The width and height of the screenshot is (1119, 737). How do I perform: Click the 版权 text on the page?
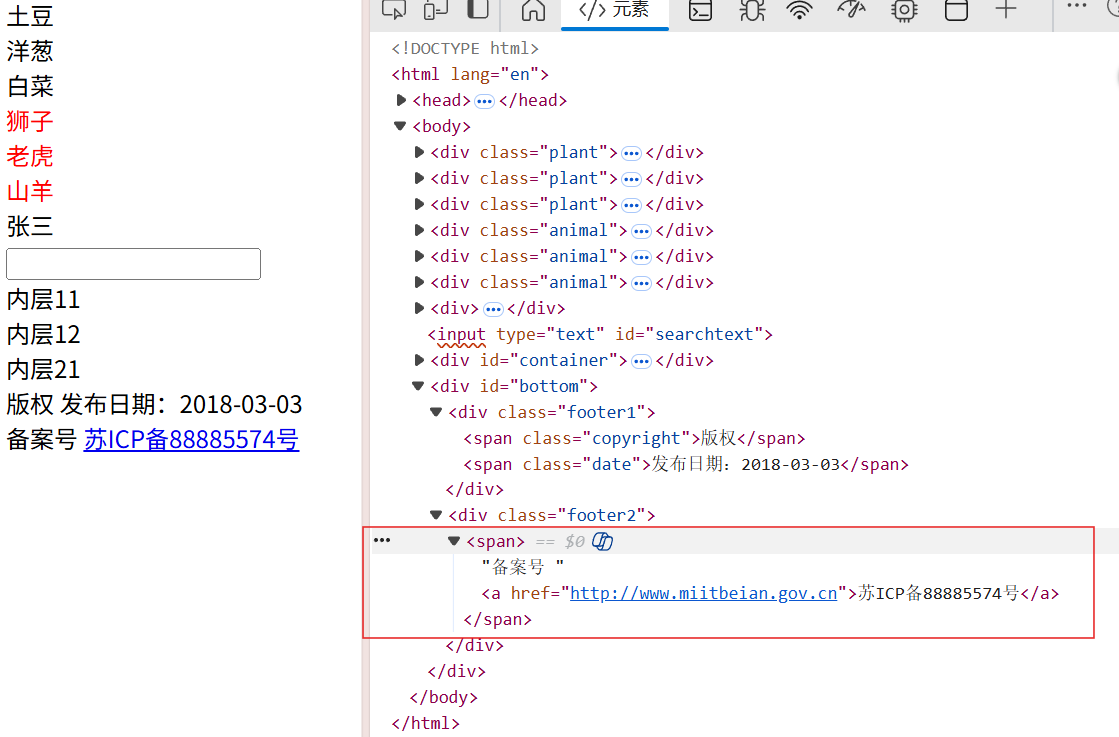[30, 405]
